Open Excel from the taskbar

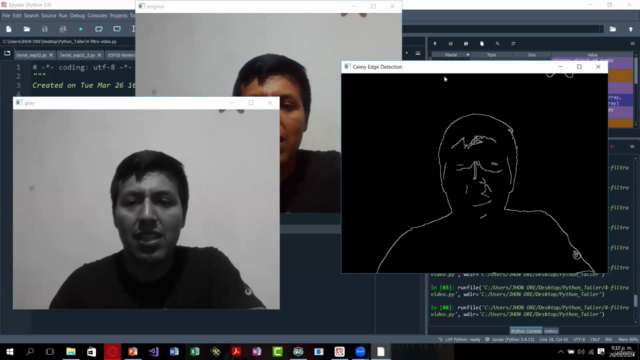click(195, 351)
